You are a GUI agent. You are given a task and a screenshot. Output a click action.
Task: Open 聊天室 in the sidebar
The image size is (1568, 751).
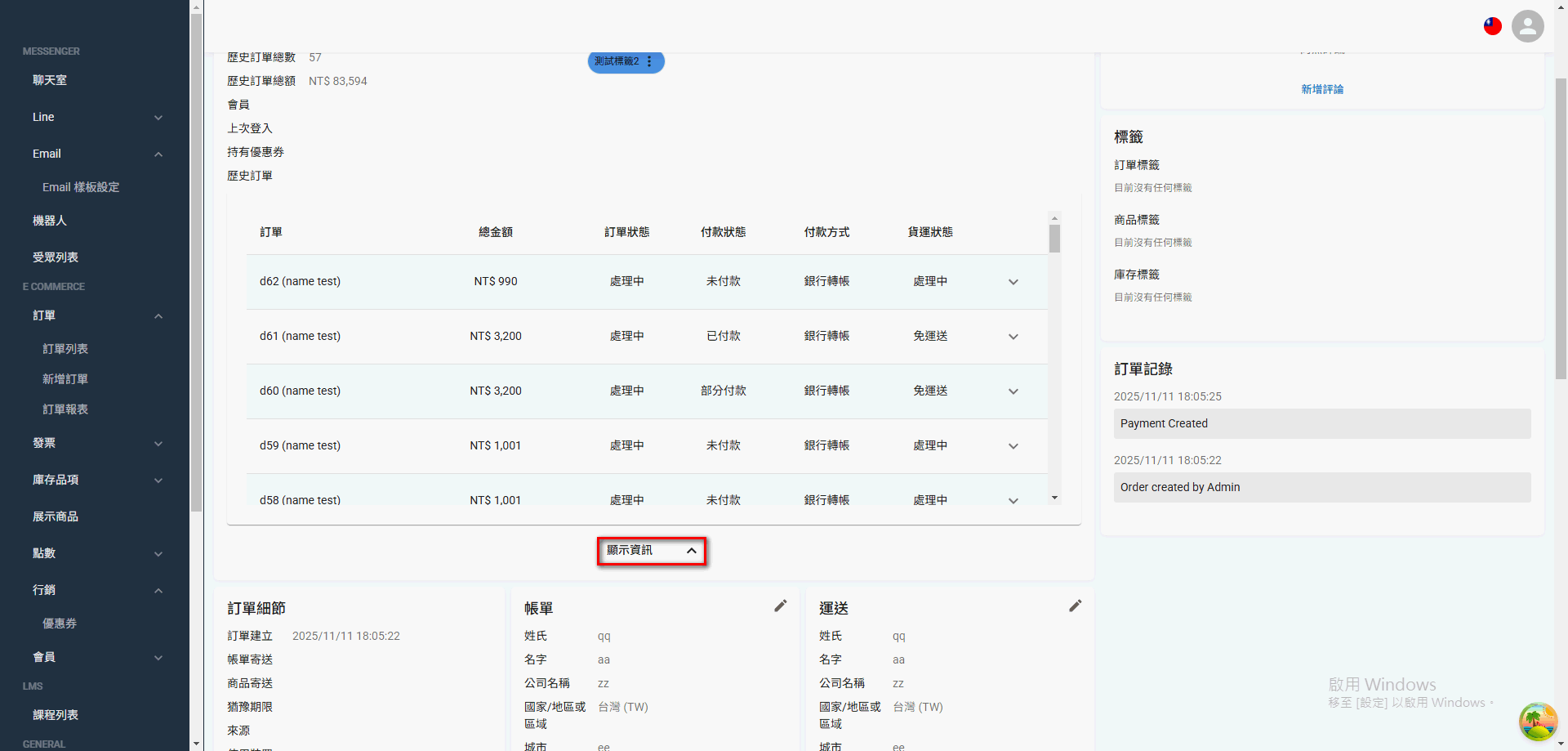pyautogui.click(x=50, y=80)
